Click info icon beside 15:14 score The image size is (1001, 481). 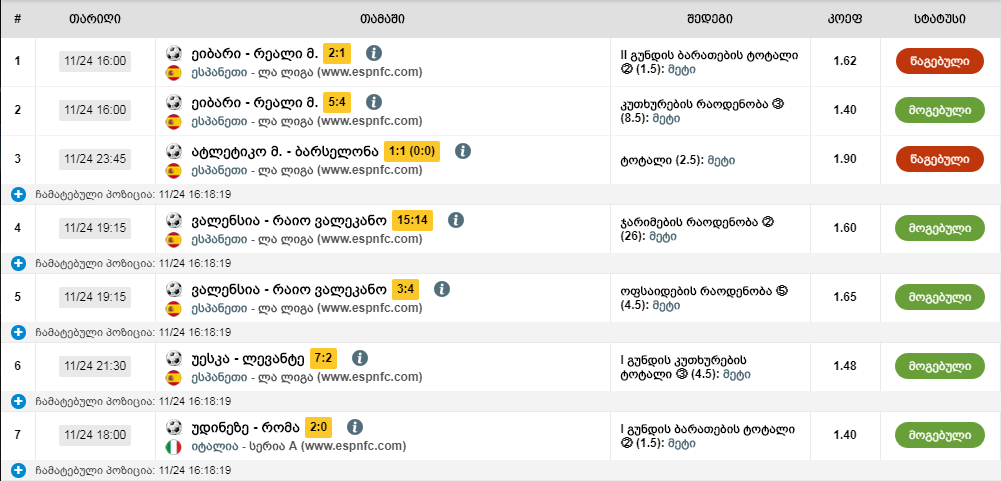point(455,219)
